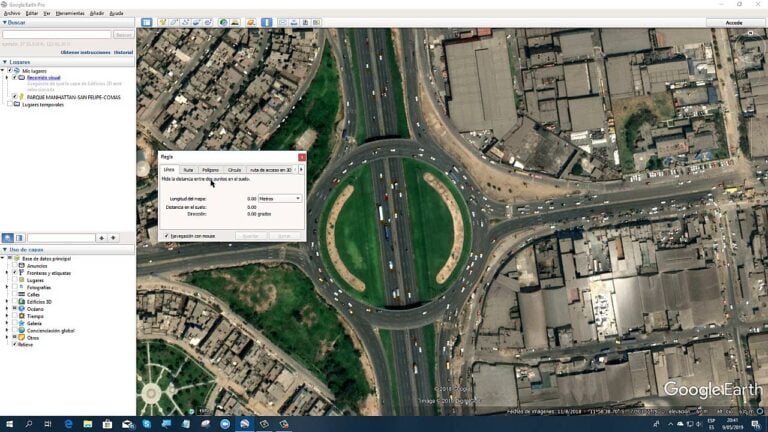Image resolution: width=768 pixels, height=432 pixels.
Task: Click Obtener instrucciones link
Action: click(x=86, y=52)
